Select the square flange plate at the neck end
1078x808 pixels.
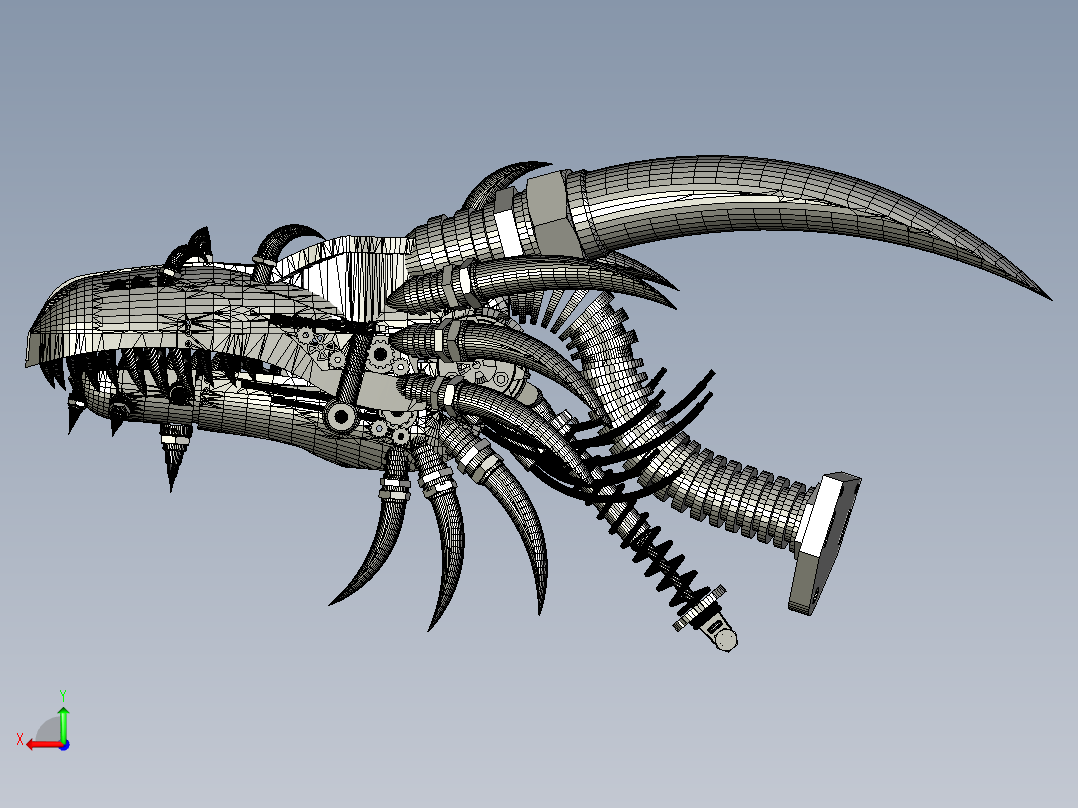coord(825,543)
